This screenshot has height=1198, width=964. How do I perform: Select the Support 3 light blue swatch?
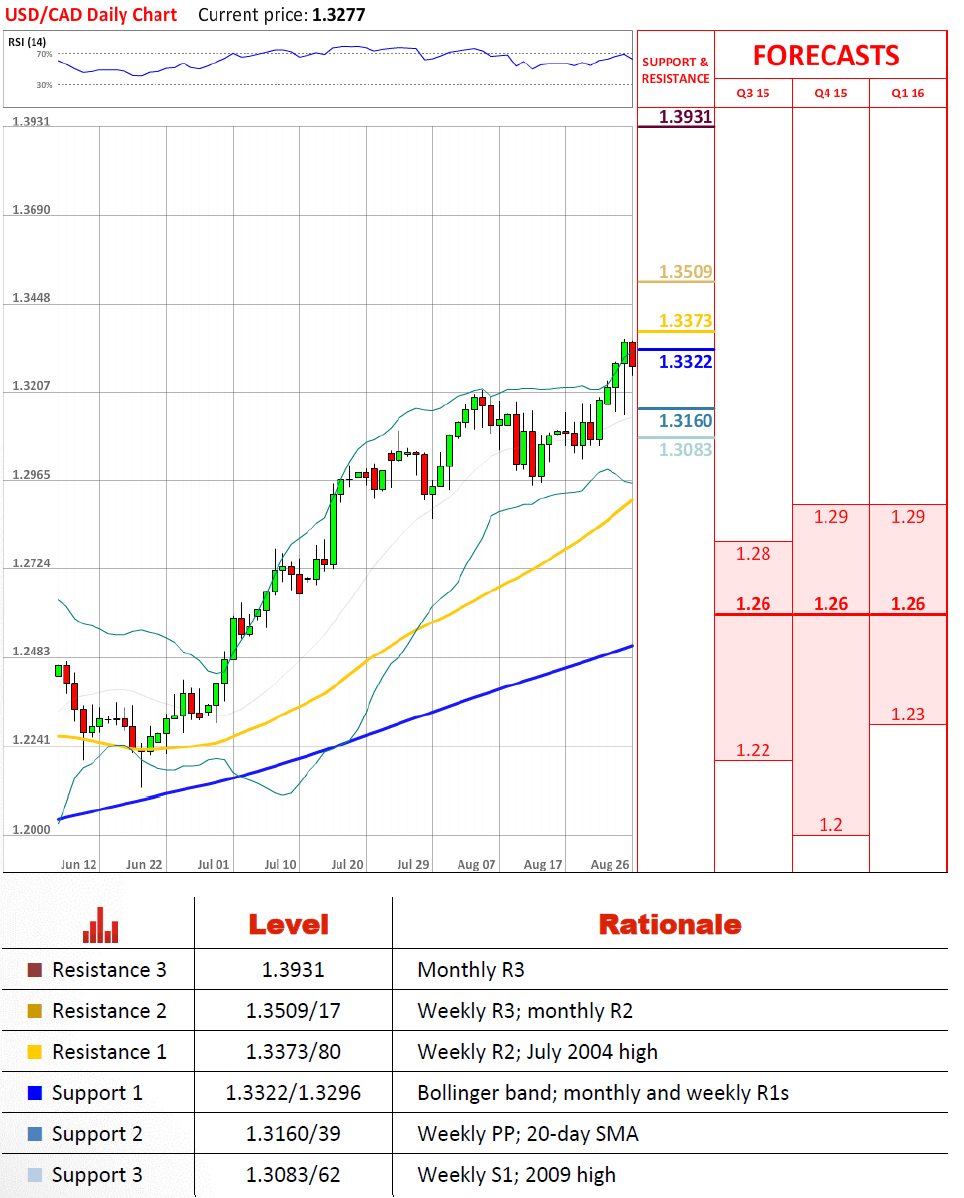(35, 1175)
